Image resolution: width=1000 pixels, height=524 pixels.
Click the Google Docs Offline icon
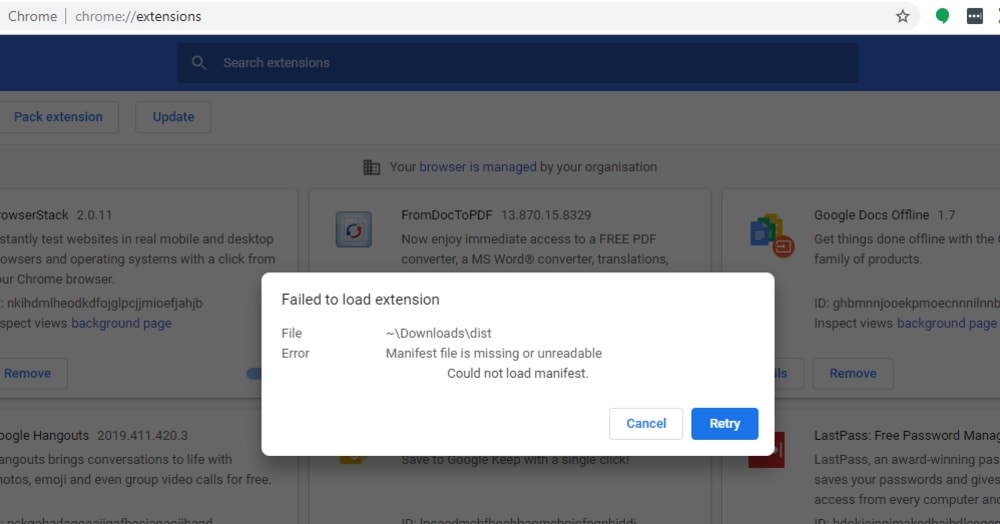point(772,235)
